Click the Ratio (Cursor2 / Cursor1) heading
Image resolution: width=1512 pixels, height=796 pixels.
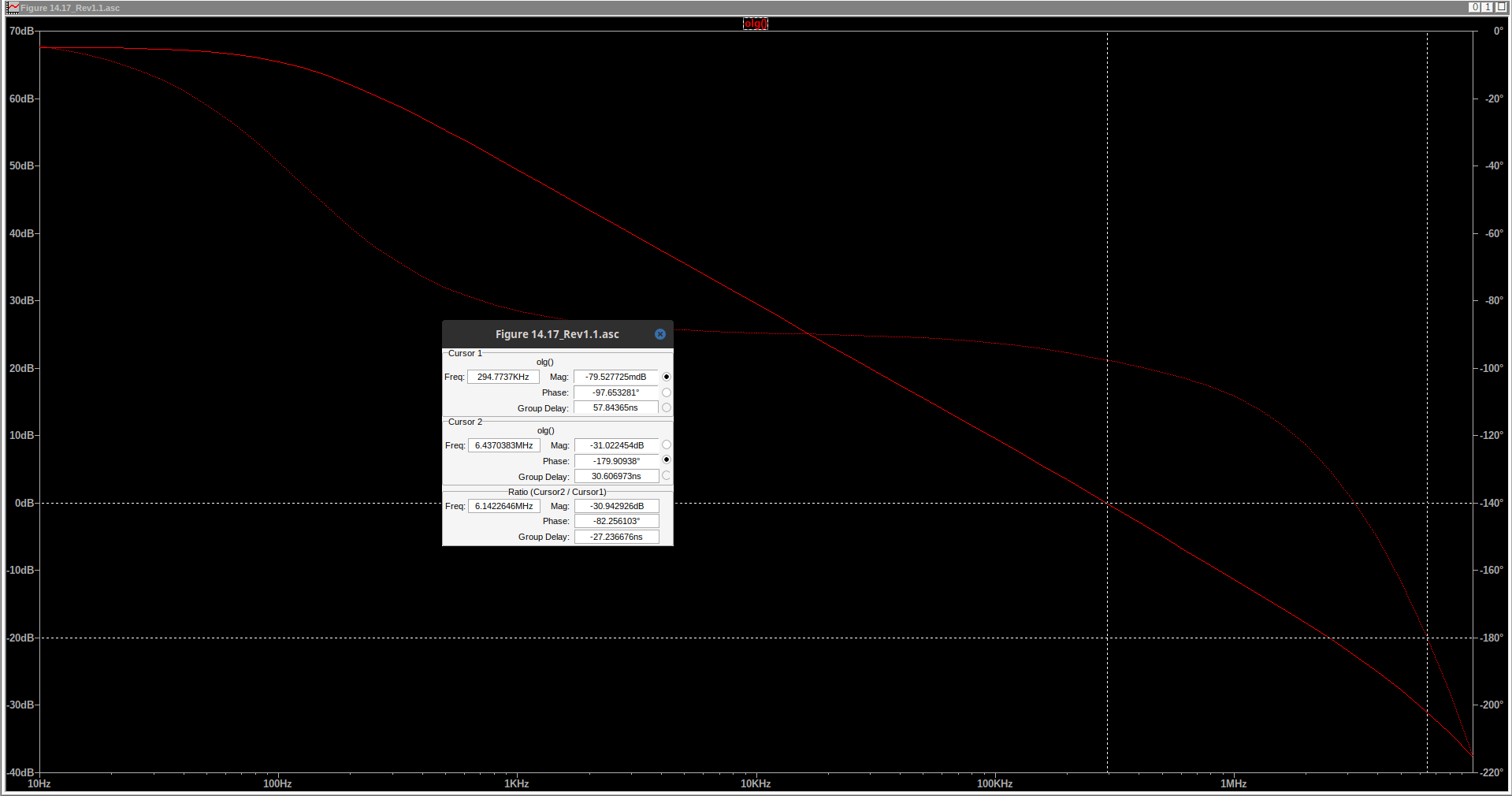coord(557,492)
